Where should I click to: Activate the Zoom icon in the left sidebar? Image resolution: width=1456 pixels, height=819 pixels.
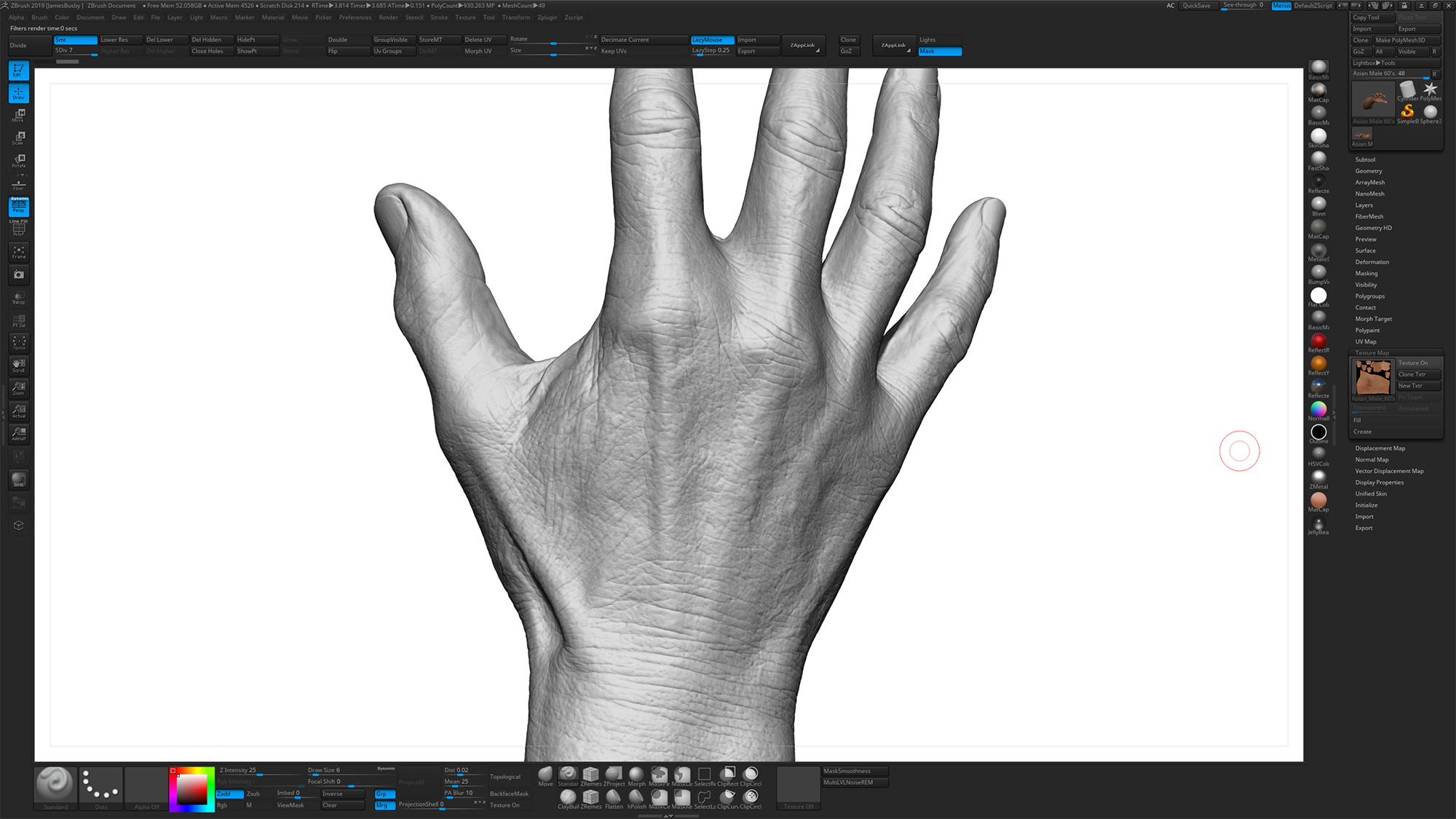(x=18, y=388)
